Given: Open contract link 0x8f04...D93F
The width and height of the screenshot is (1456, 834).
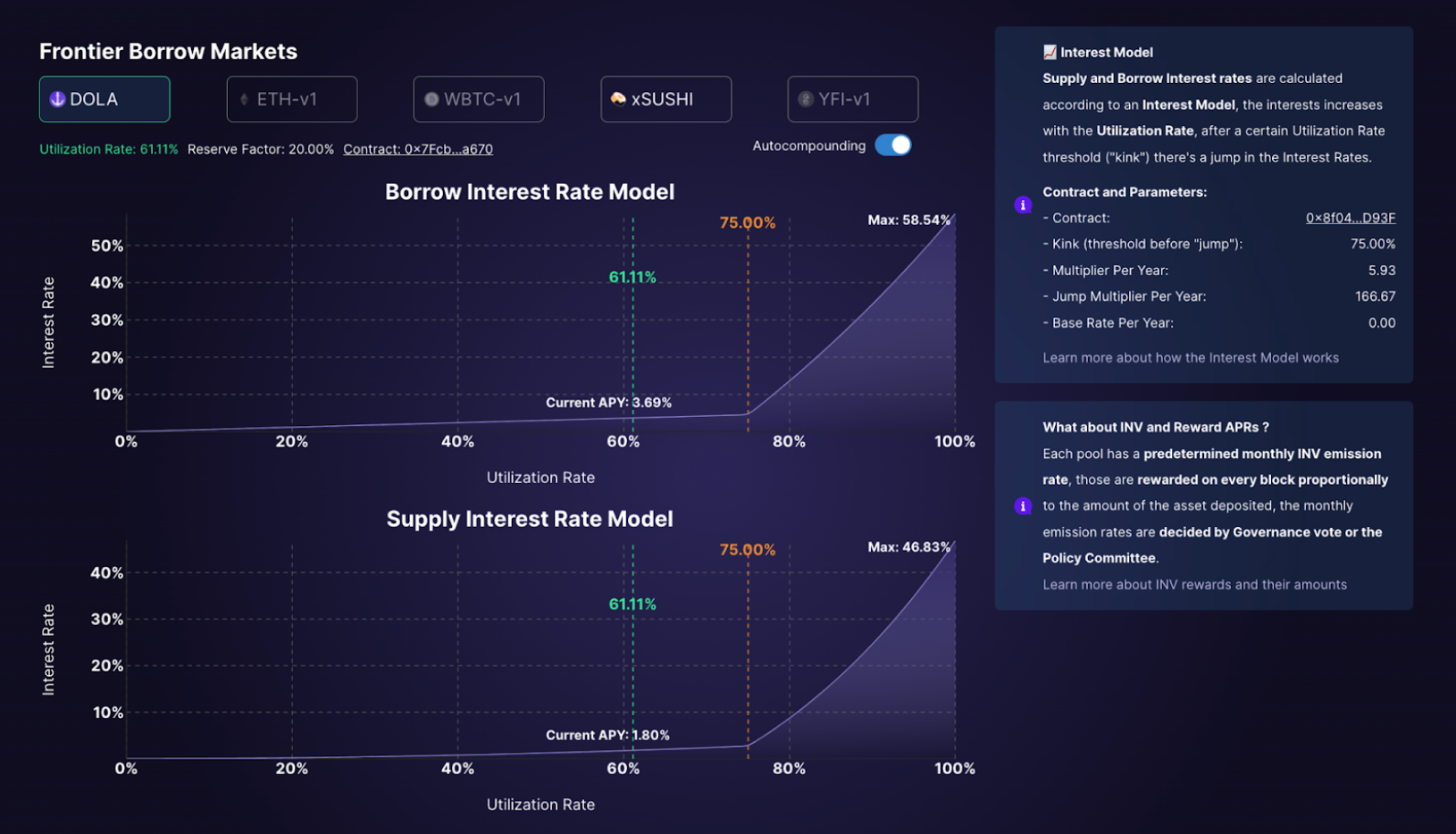Looking at the screenshot, I should point(1351,217).
